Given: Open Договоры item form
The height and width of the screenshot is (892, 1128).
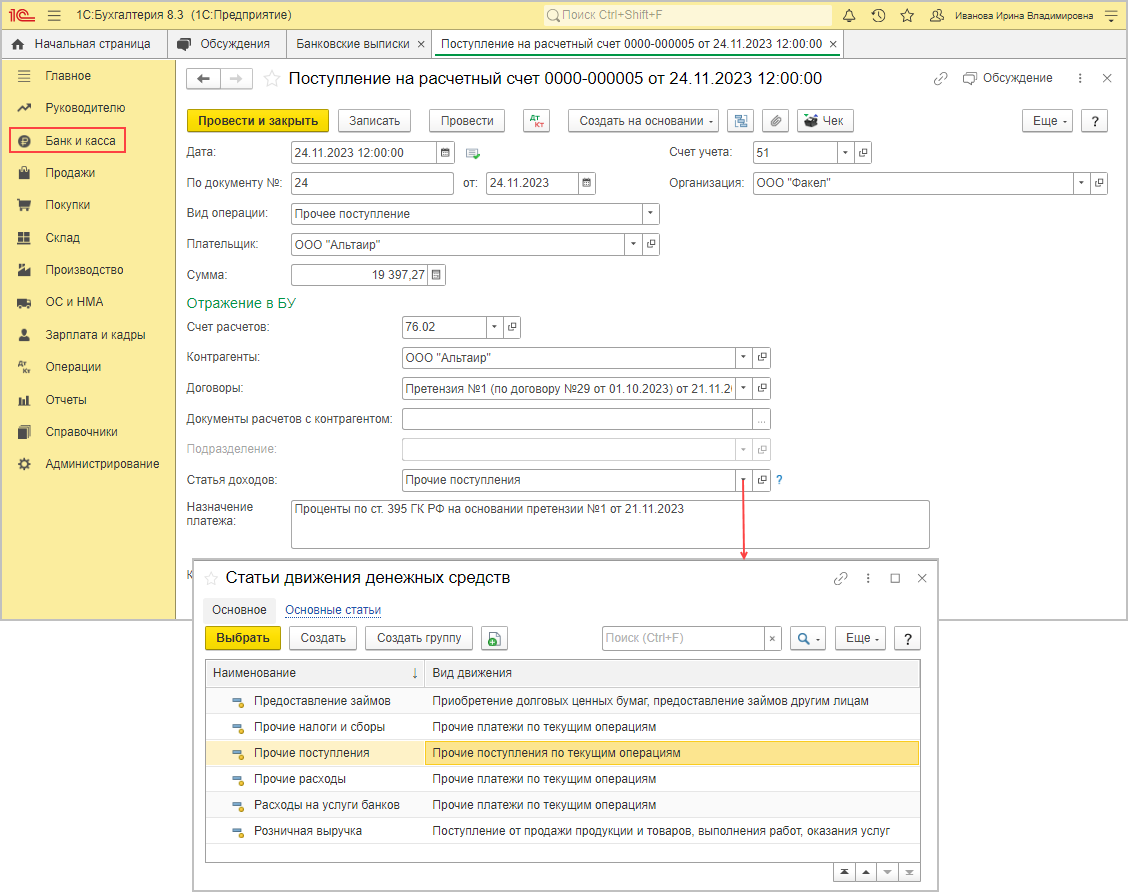Looking at the screenshot, I should point(762,388).
